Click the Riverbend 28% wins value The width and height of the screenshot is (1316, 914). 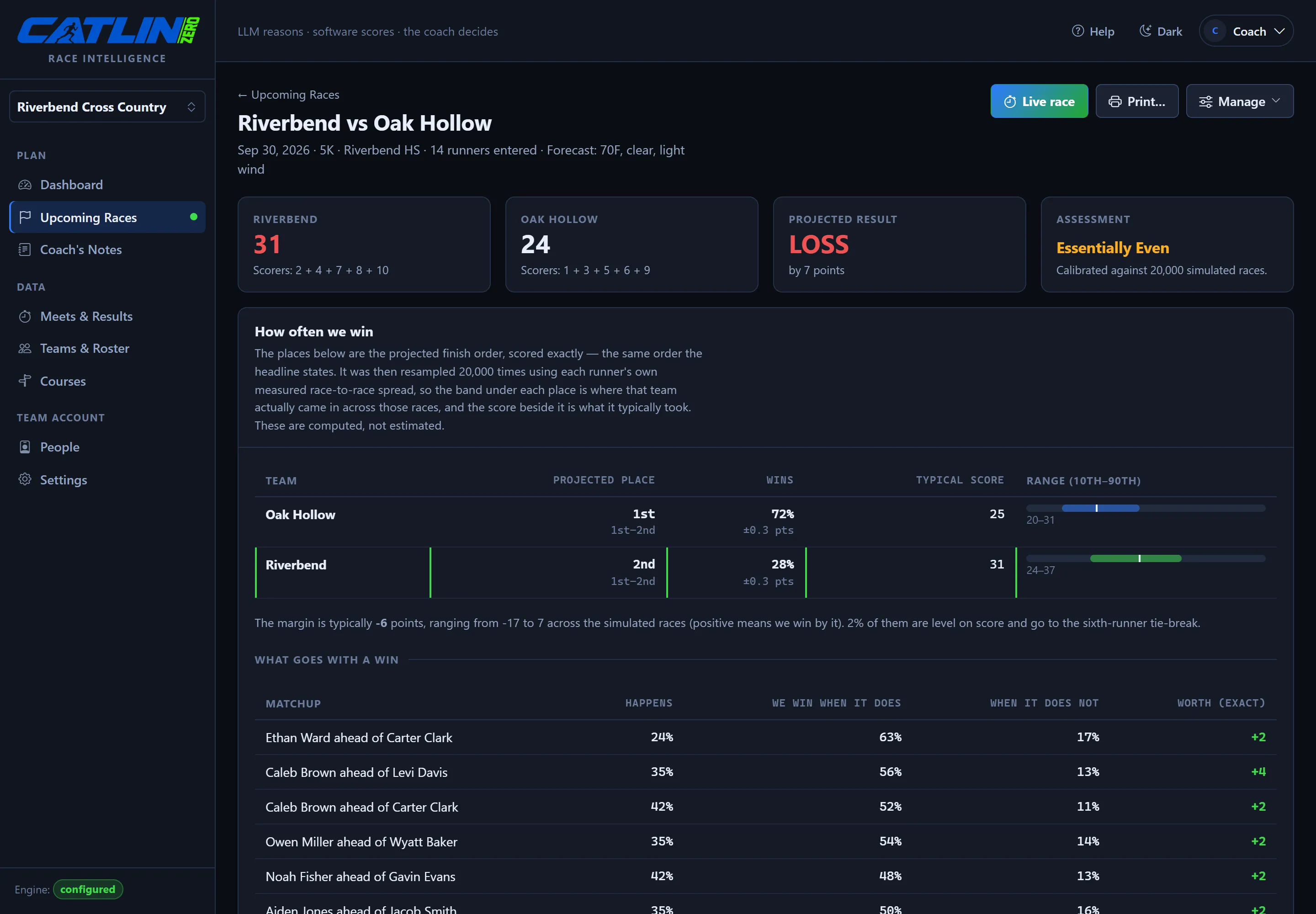[782, 564]
